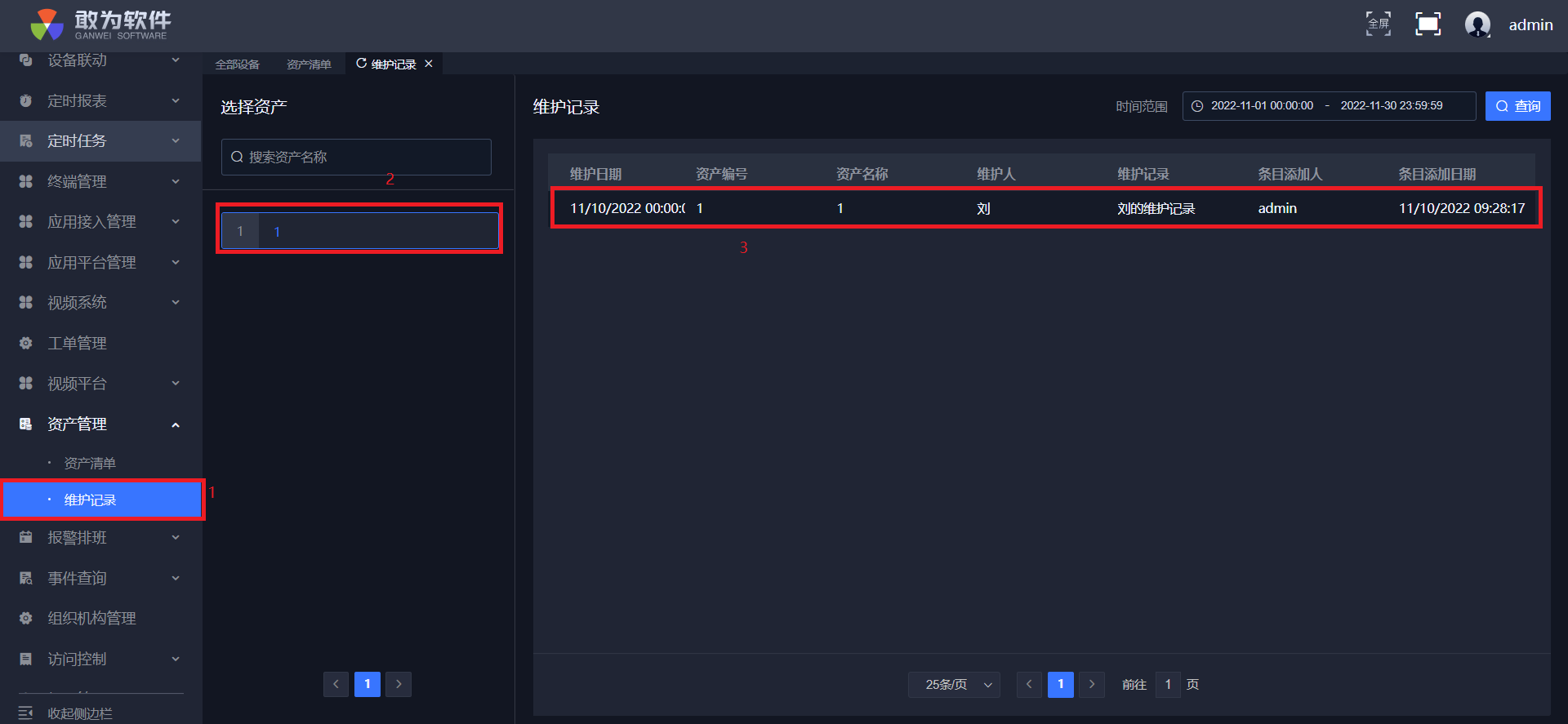Open 维护记录 in the sidebar submenu
This screenshot has height=724, width=1568.
(102, 500)
